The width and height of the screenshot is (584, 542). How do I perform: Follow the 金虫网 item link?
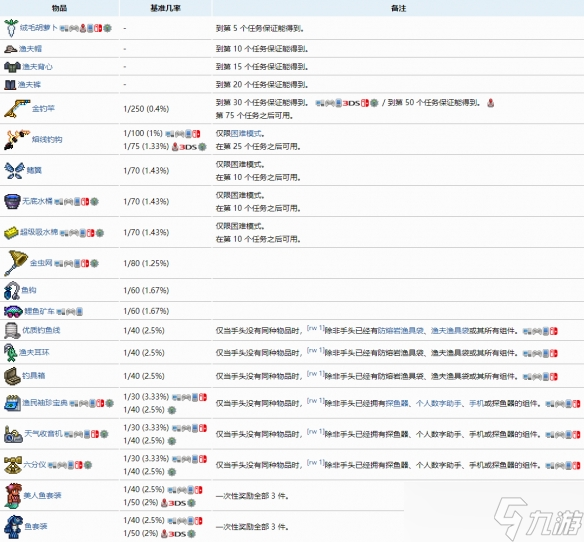coord(41,263)
